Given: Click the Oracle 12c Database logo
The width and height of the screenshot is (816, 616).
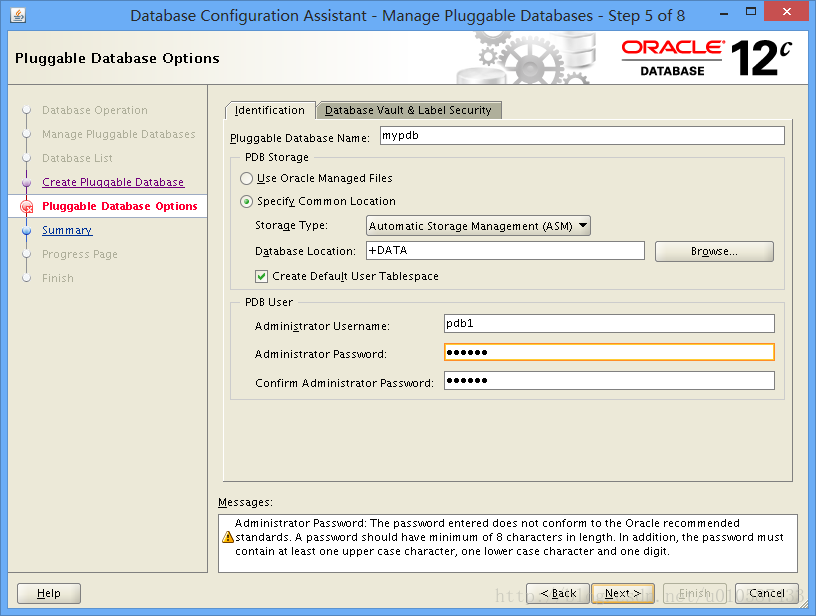Looking at the screenshot, I should point(706,58).
